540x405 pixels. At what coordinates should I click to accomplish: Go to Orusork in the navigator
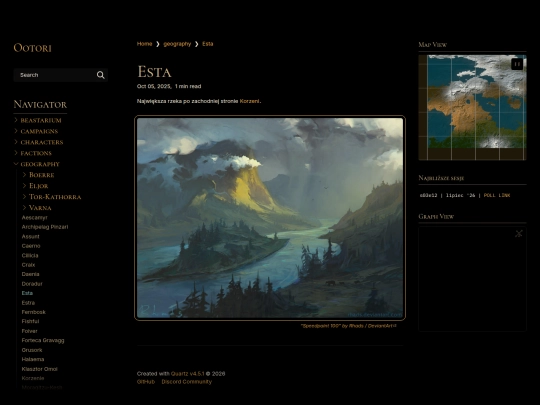pos(32,350)
